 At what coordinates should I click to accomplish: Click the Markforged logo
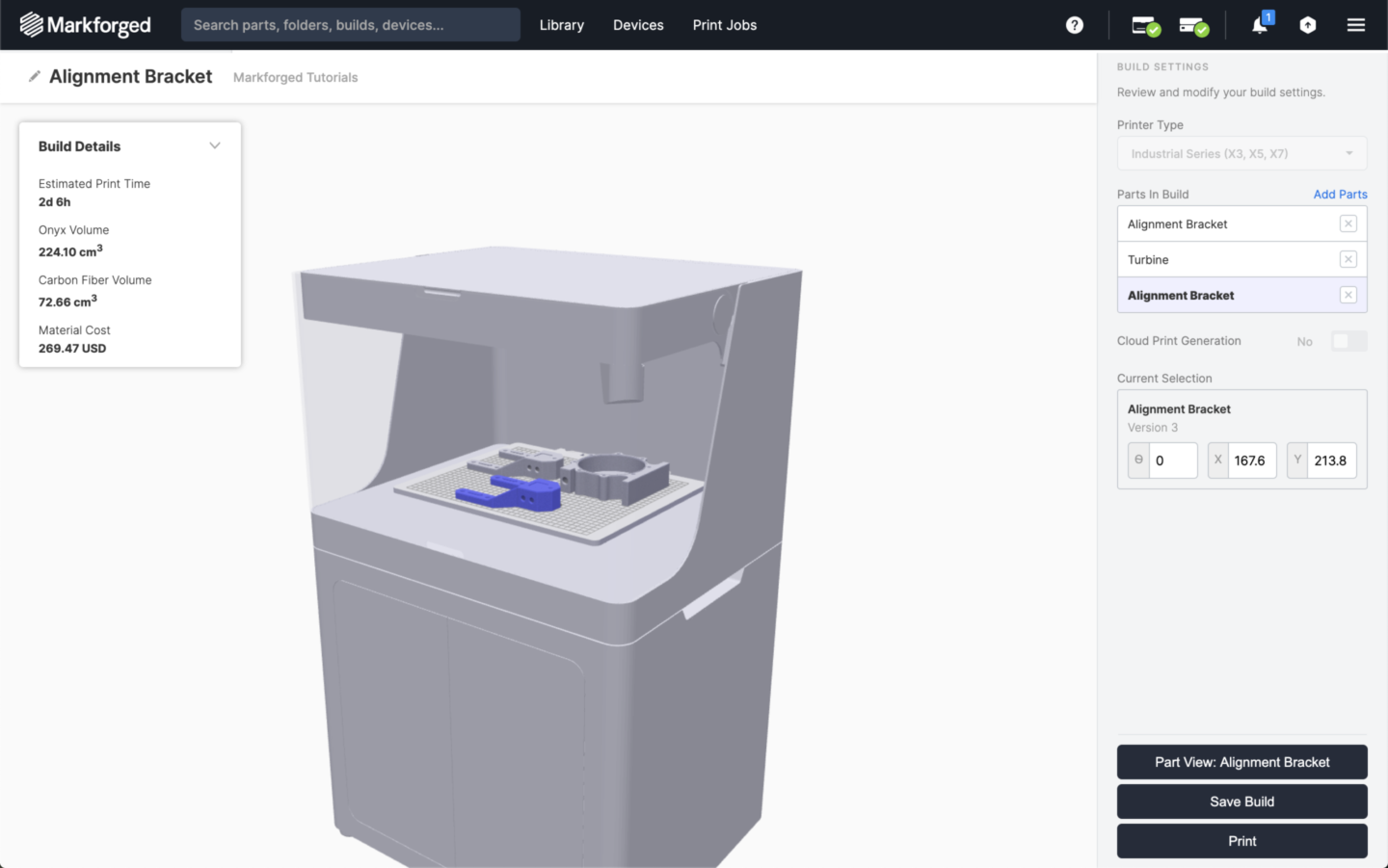[85, 25]
